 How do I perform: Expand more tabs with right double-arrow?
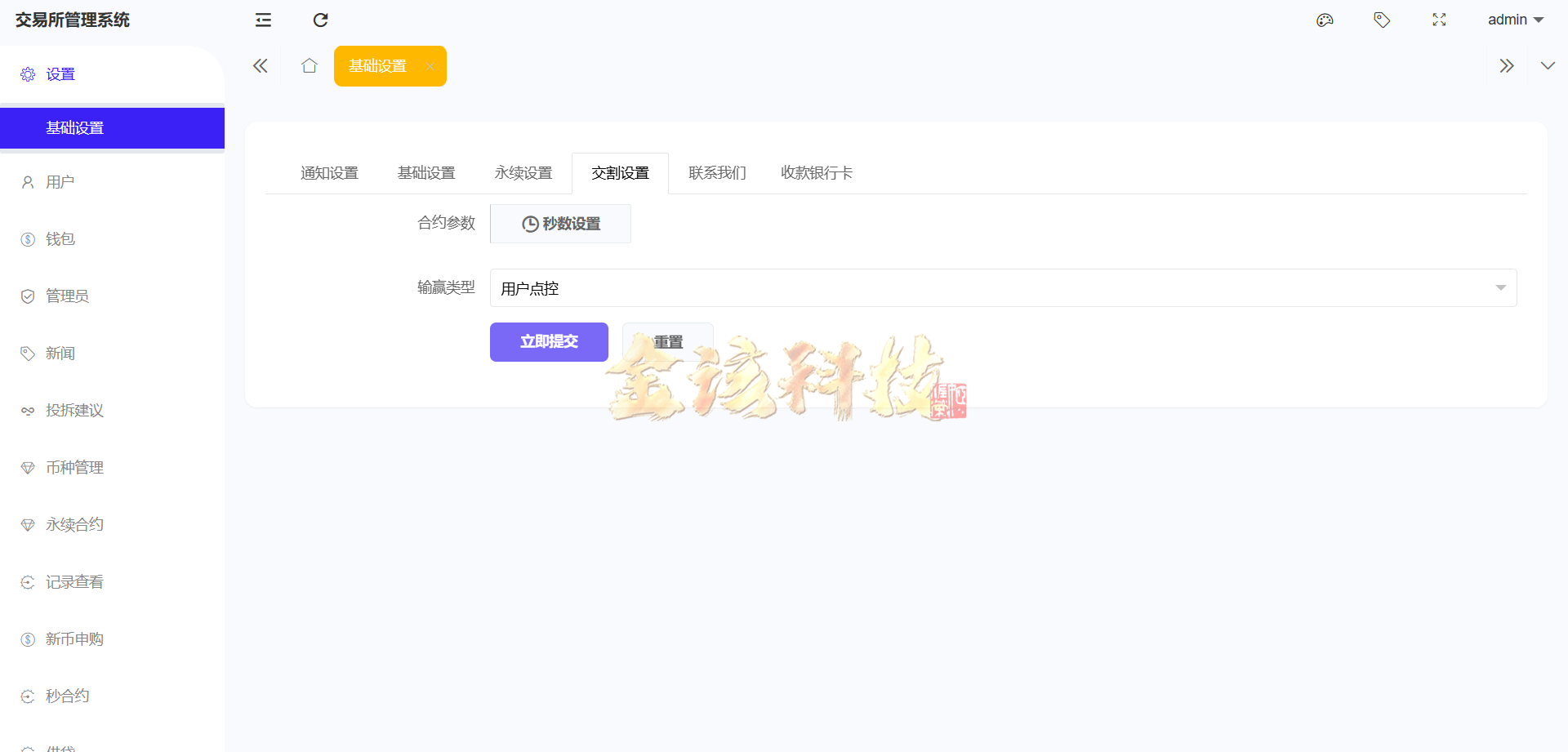pyautogui.click(x=1507, y=65)
